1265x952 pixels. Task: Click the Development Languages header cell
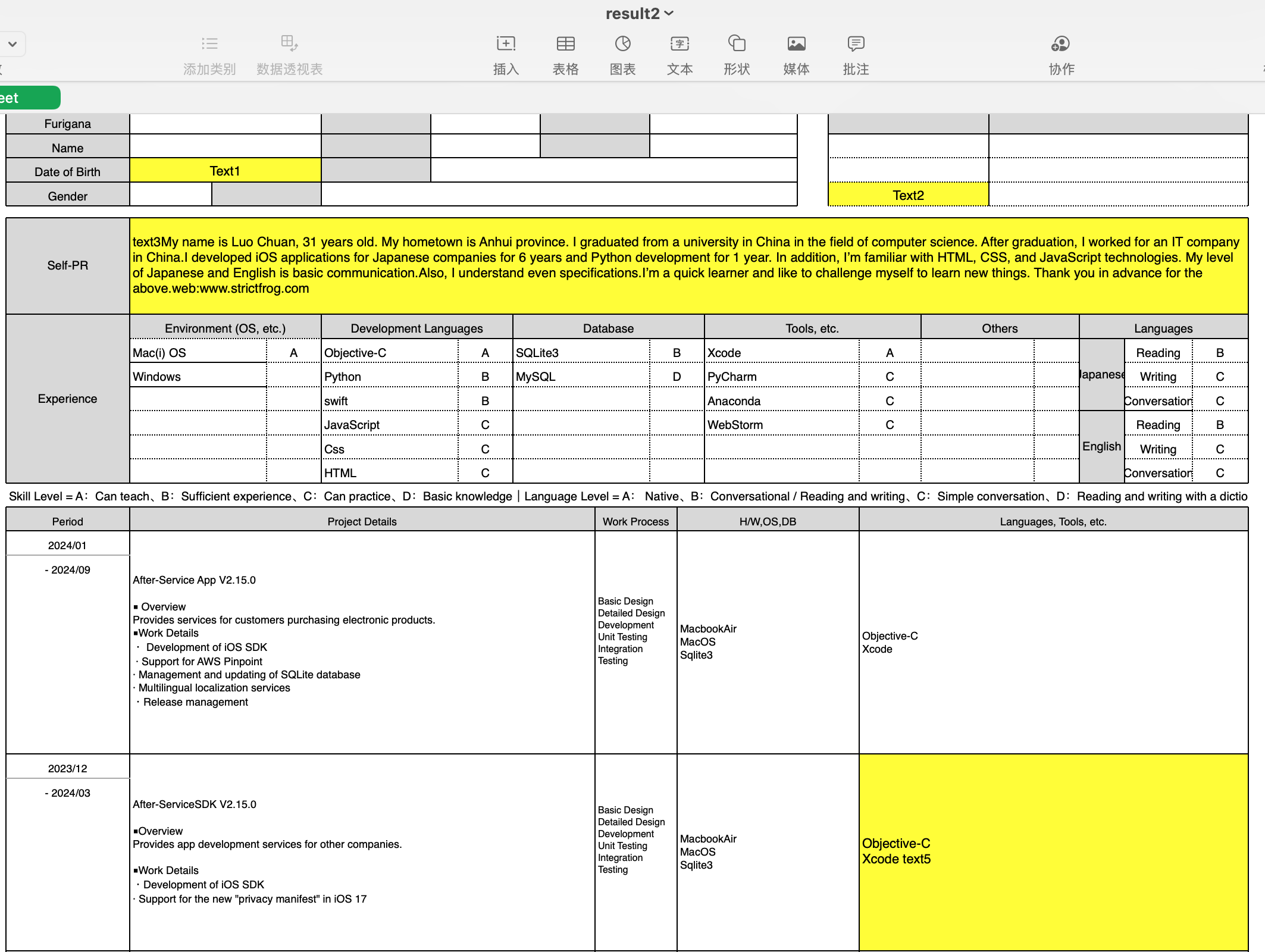(x=417, y=328)
